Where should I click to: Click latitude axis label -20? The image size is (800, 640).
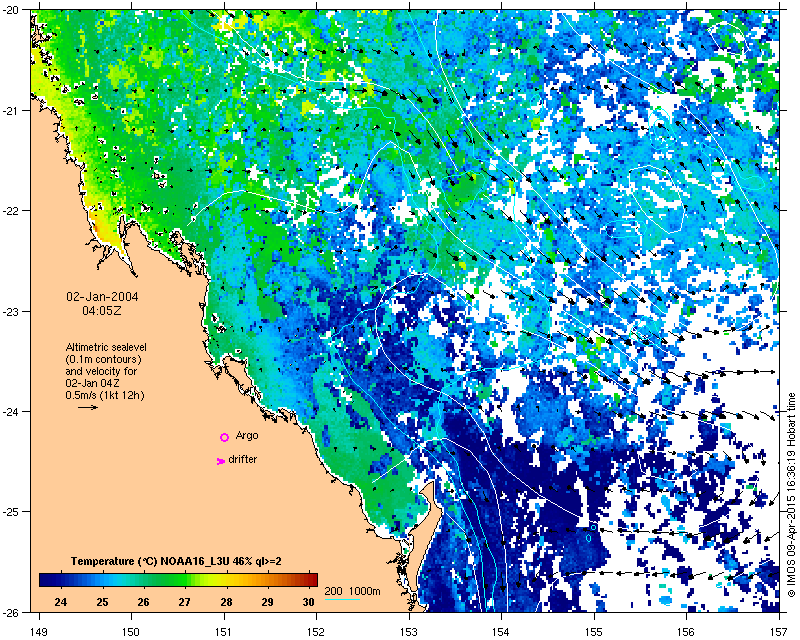11,10
